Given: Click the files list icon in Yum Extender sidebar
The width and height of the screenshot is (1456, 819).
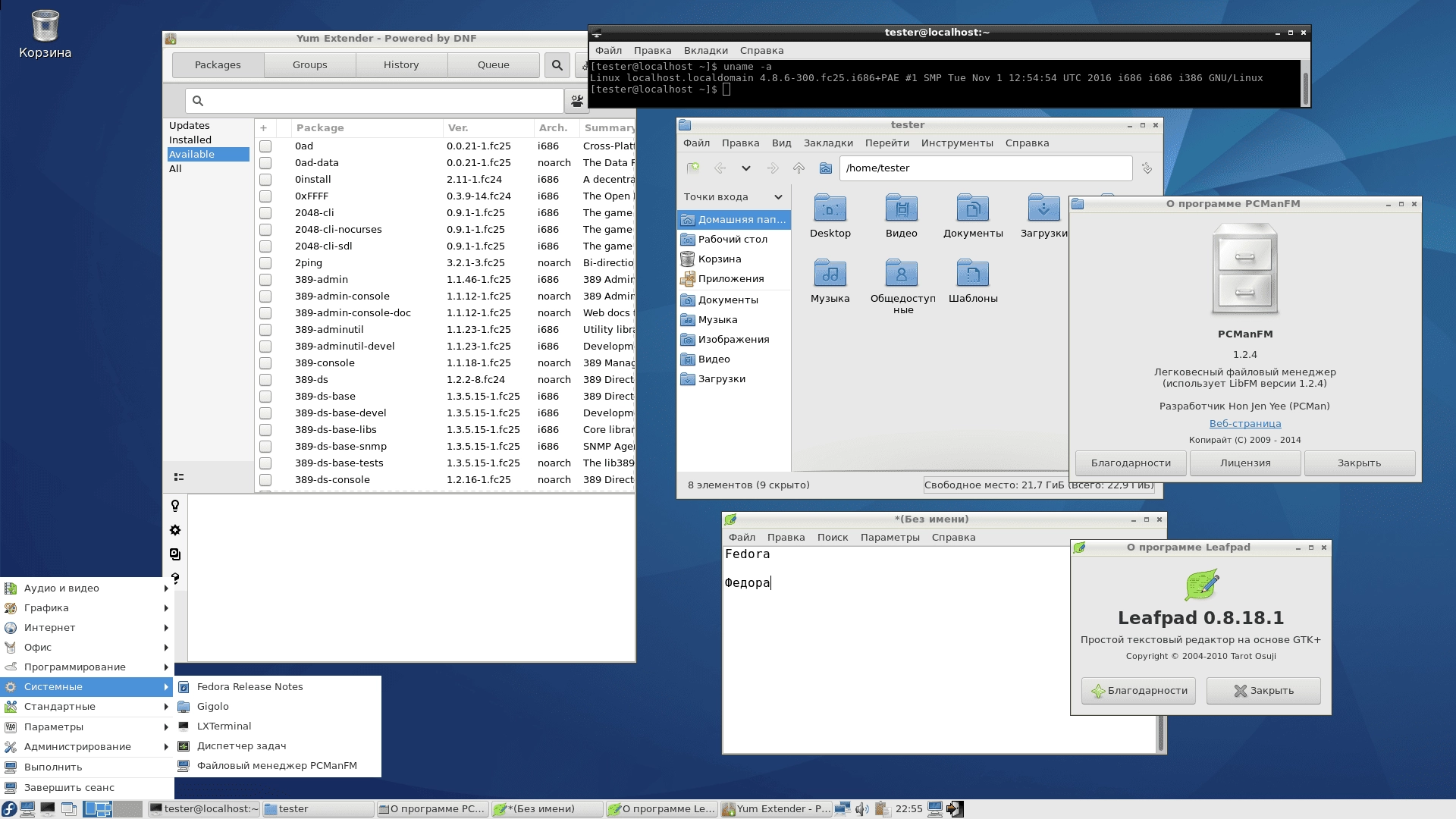Looking at the screenshot, I should pyautogui.click(x=175, y=554).
